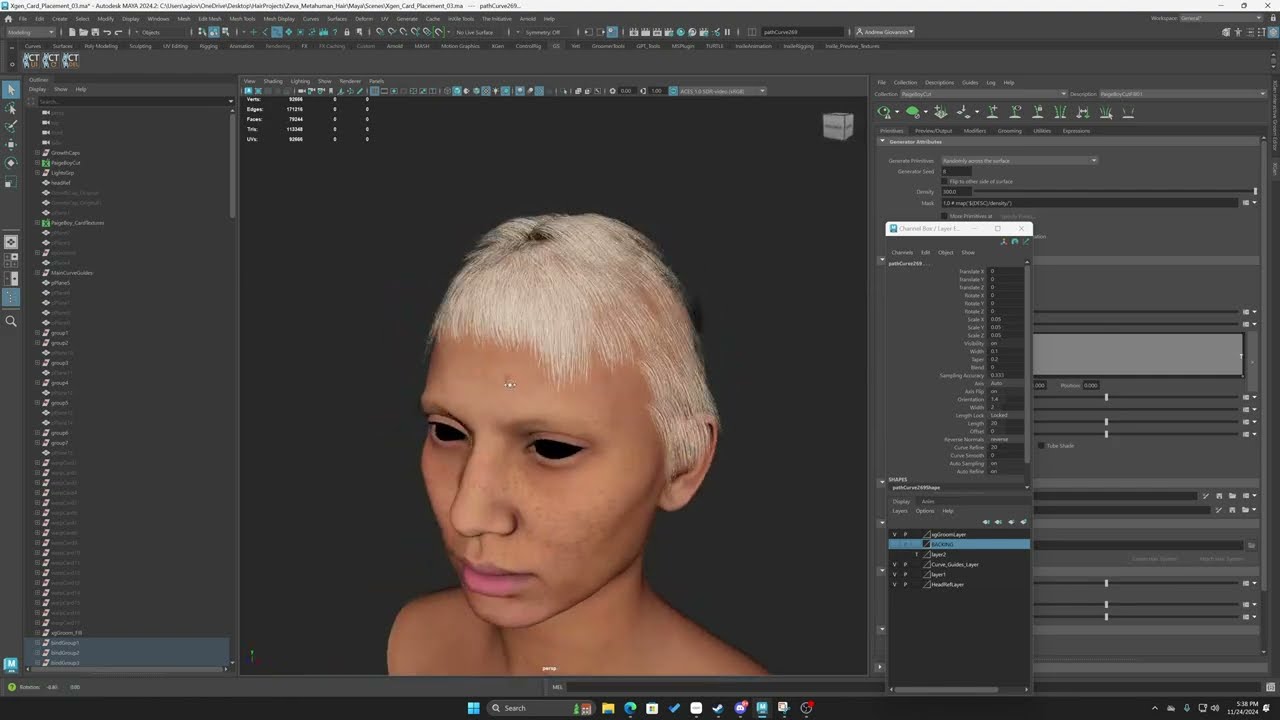
Task: Click the XGen green leaf clear-preview icon
Action: [912, 112]
